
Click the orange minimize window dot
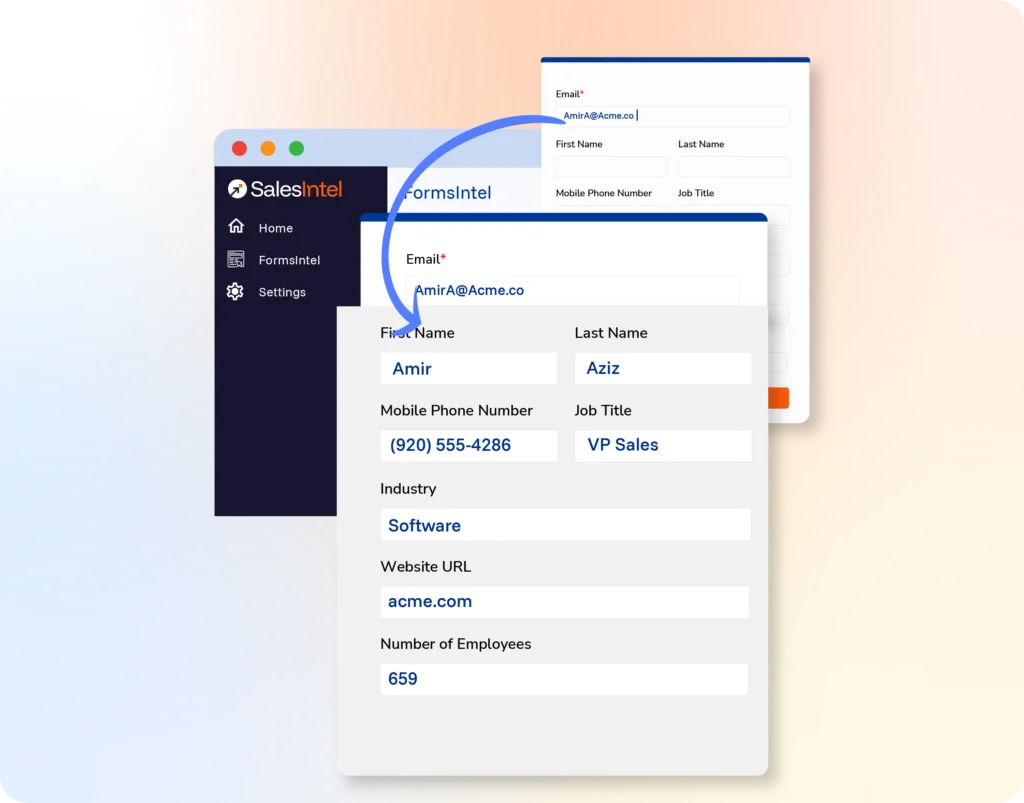268,149
